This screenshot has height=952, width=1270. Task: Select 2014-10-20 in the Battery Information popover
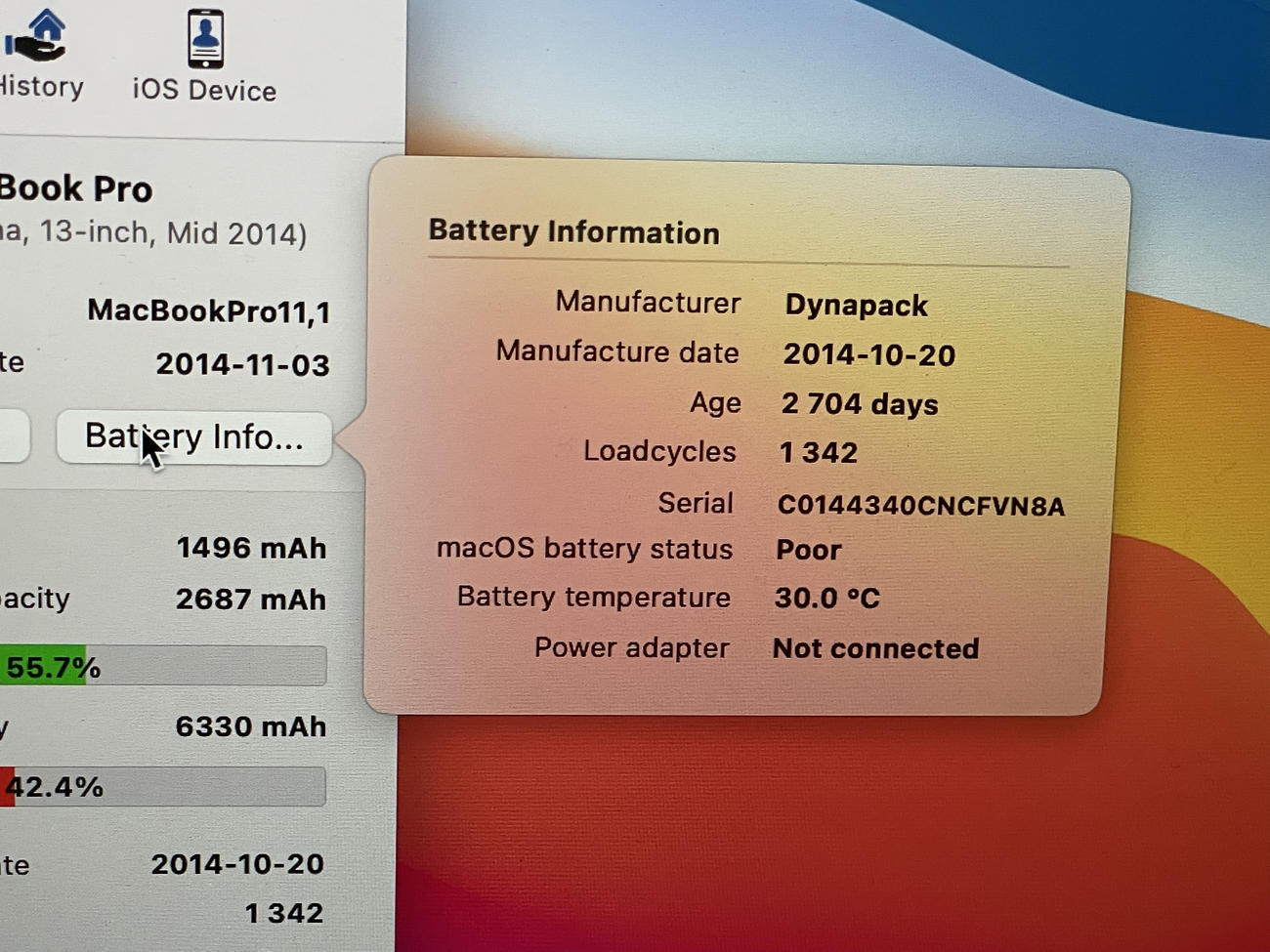click(868, 354)
